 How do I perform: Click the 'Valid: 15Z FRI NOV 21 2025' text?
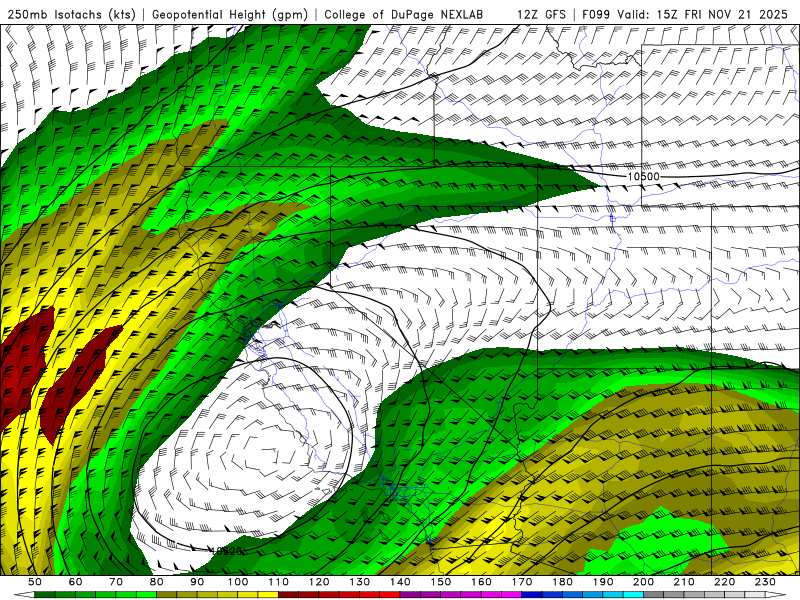click(x=702, y=15)
